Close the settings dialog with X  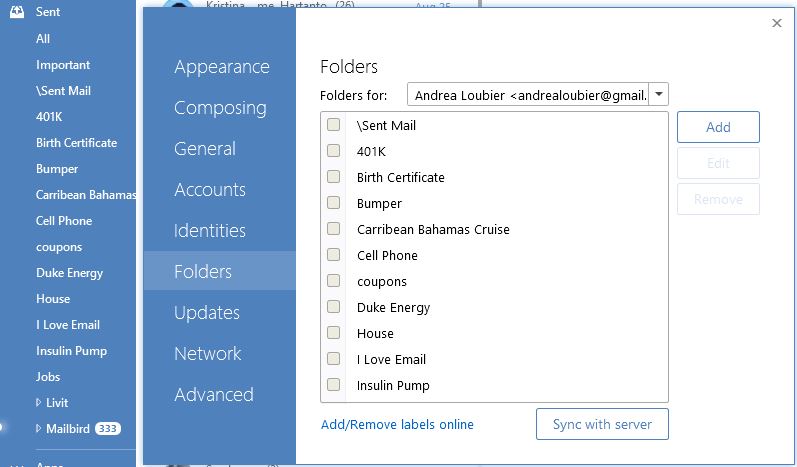click(x=777, y=23)
